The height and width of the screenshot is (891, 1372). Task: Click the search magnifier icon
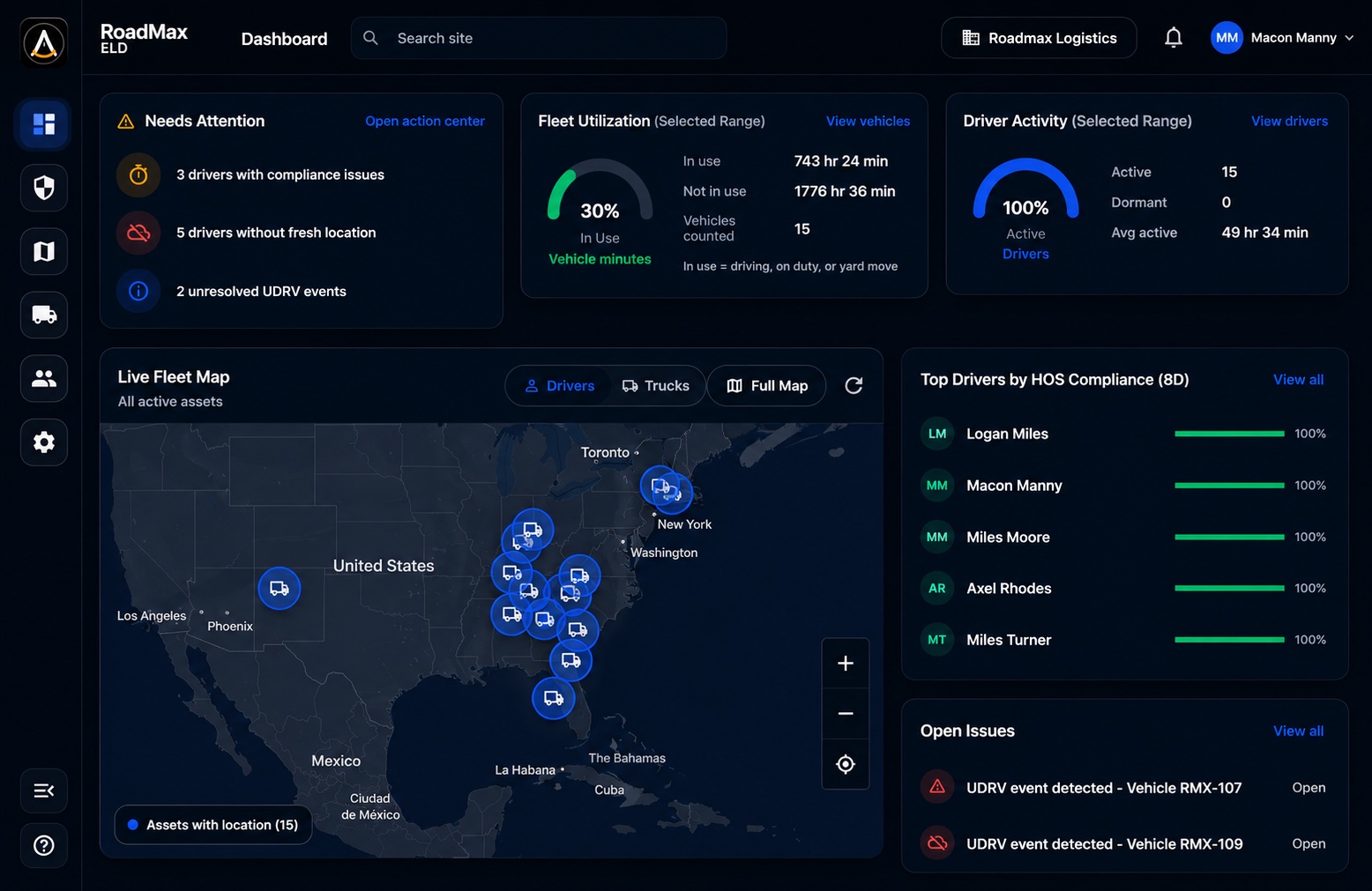point(371,38)
